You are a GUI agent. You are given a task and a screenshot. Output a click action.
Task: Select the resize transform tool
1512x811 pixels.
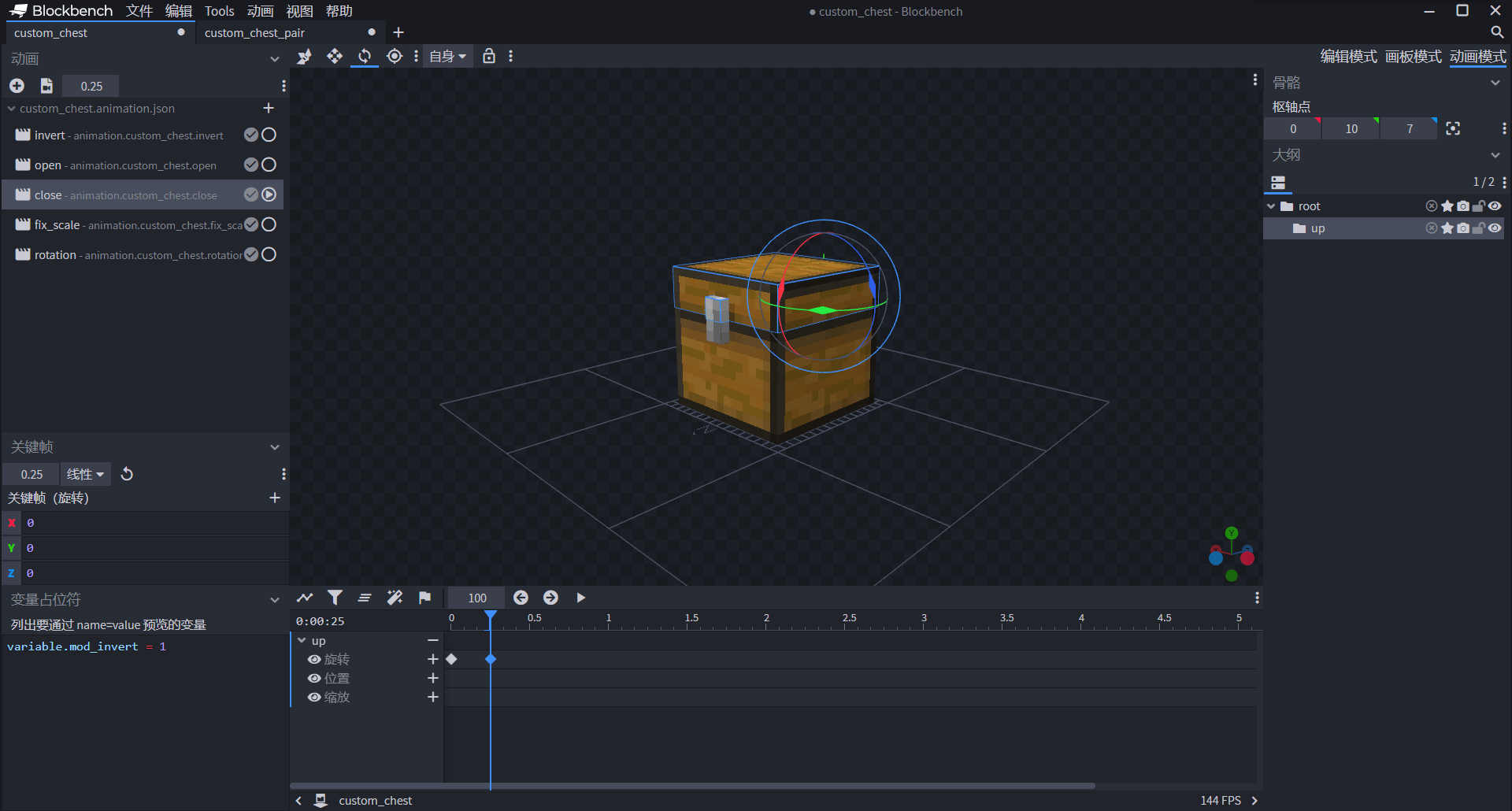pos(304,57)
